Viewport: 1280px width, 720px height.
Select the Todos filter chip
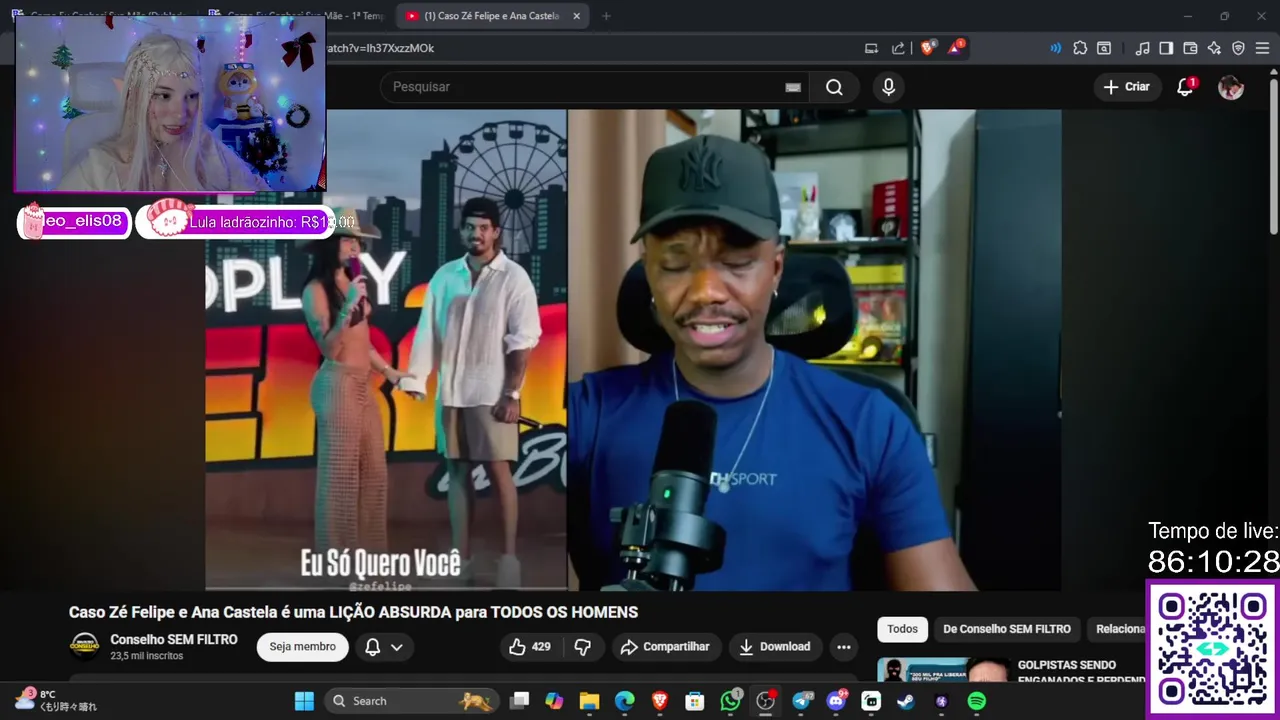click(x=902, y=629)
